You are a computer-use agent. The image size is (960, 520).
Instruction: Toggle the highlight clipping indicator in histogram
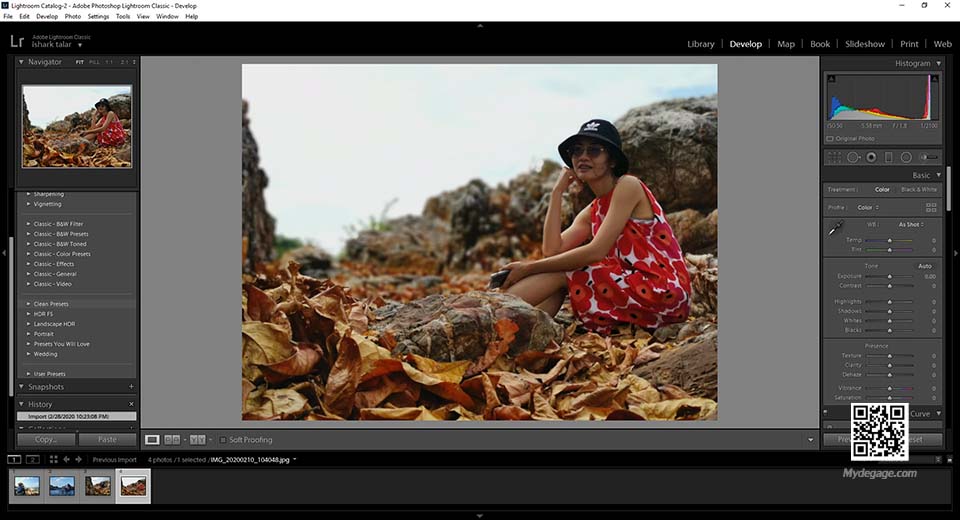[935, 78]
